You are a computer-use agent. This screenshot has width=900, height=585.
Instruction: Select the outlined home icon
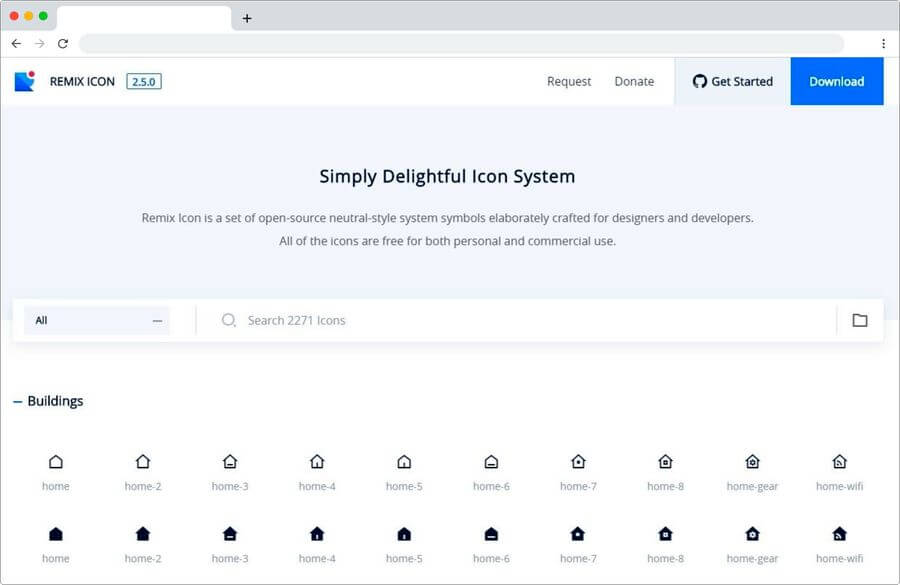pyautogui.click(x=56, y=462)
